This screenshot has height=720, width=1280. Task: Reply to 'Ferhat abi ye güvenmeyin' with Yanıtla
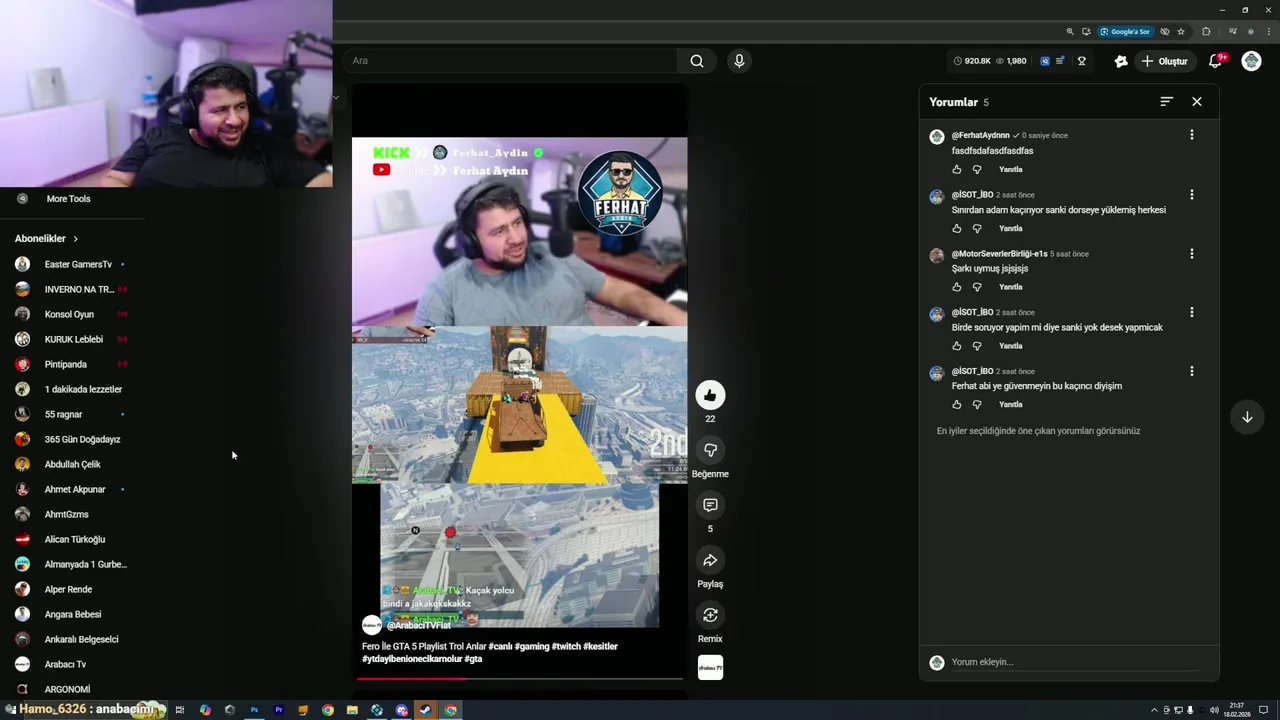(1011, 405)
